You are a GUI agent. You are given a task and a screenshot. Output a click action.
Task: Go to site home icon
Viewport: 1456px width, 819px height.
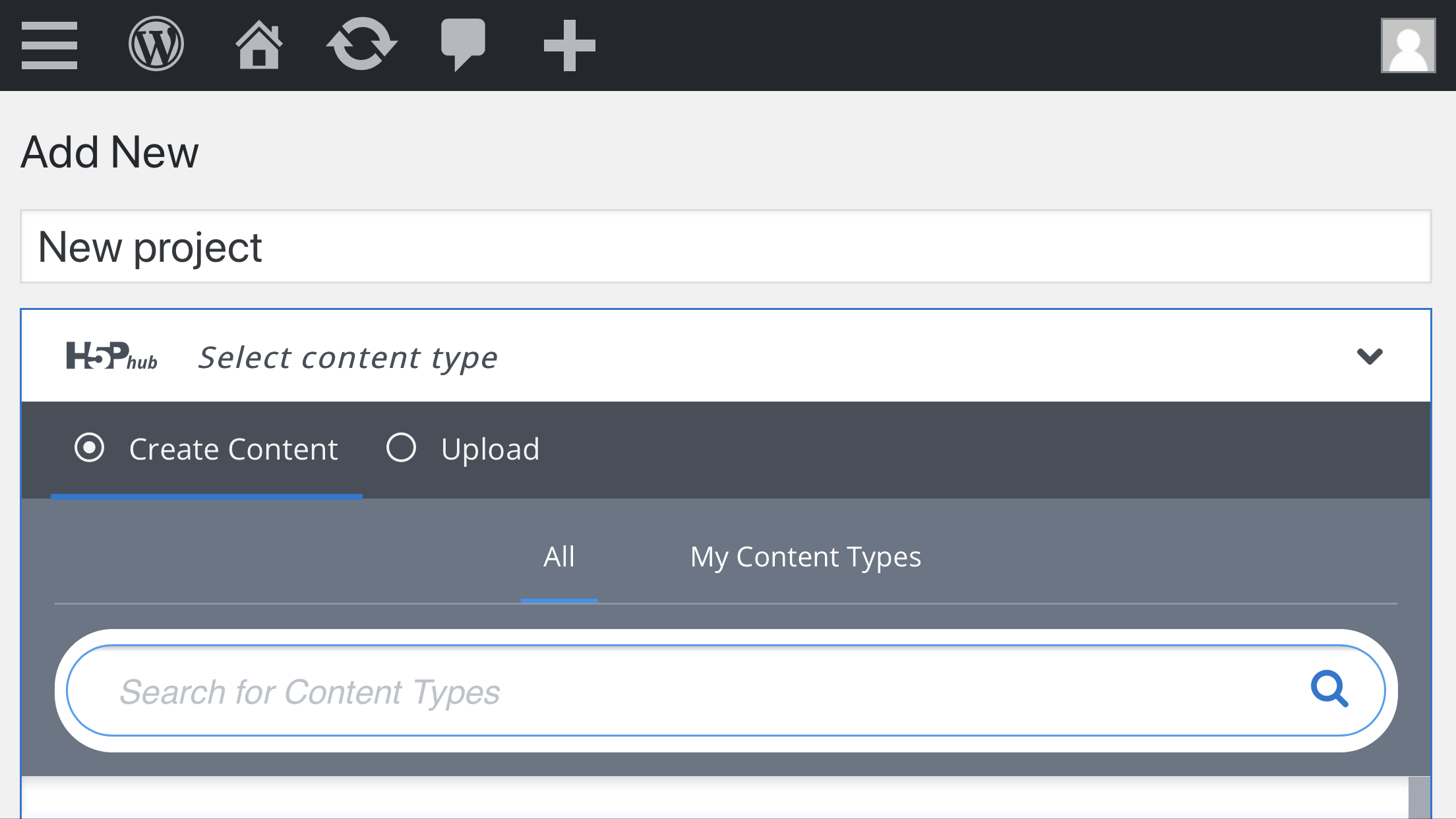coord(259,44)
